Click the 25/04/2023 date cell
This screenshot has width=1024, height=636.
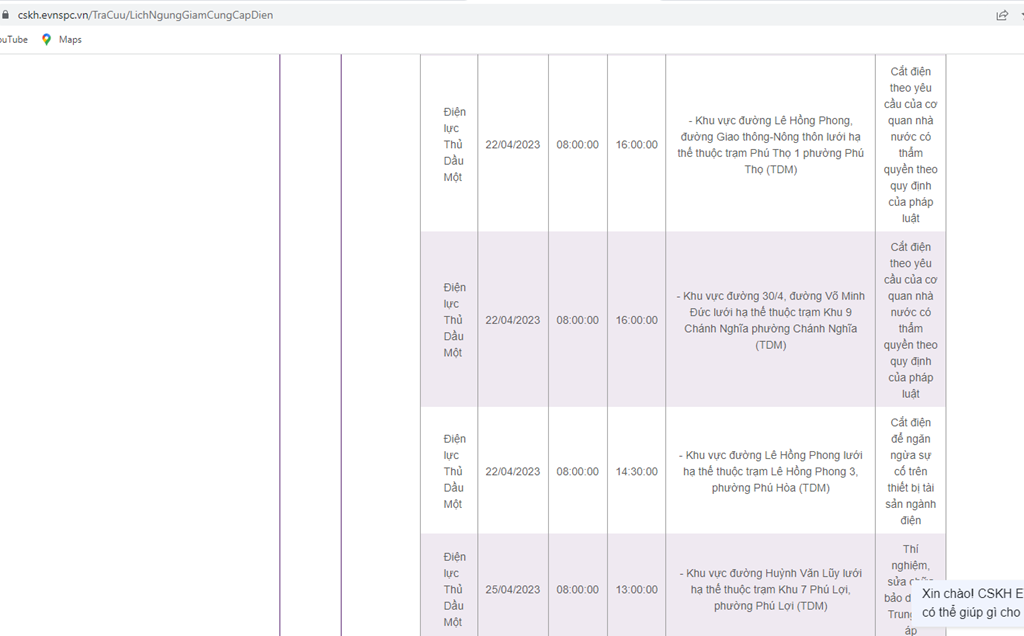512,590
